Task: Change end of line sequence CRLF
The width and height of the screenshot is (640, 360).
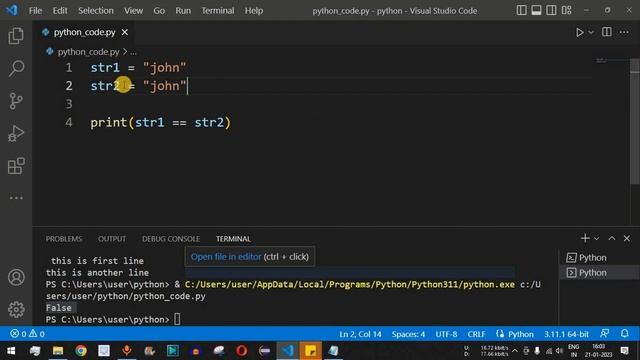Action: [476, 334]
